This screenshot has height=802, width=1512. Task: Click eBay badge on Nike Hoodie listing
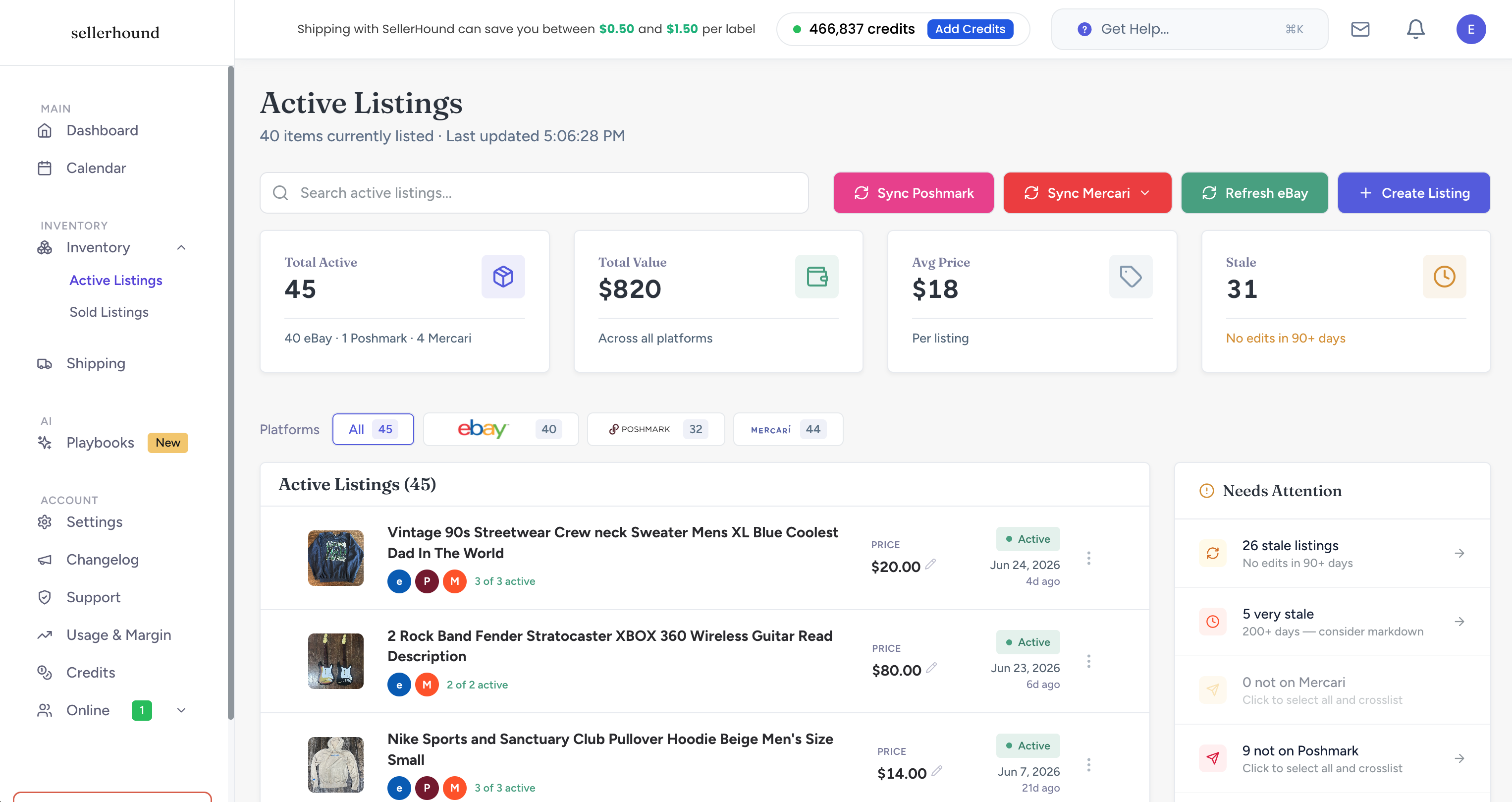tap(399, 788)
